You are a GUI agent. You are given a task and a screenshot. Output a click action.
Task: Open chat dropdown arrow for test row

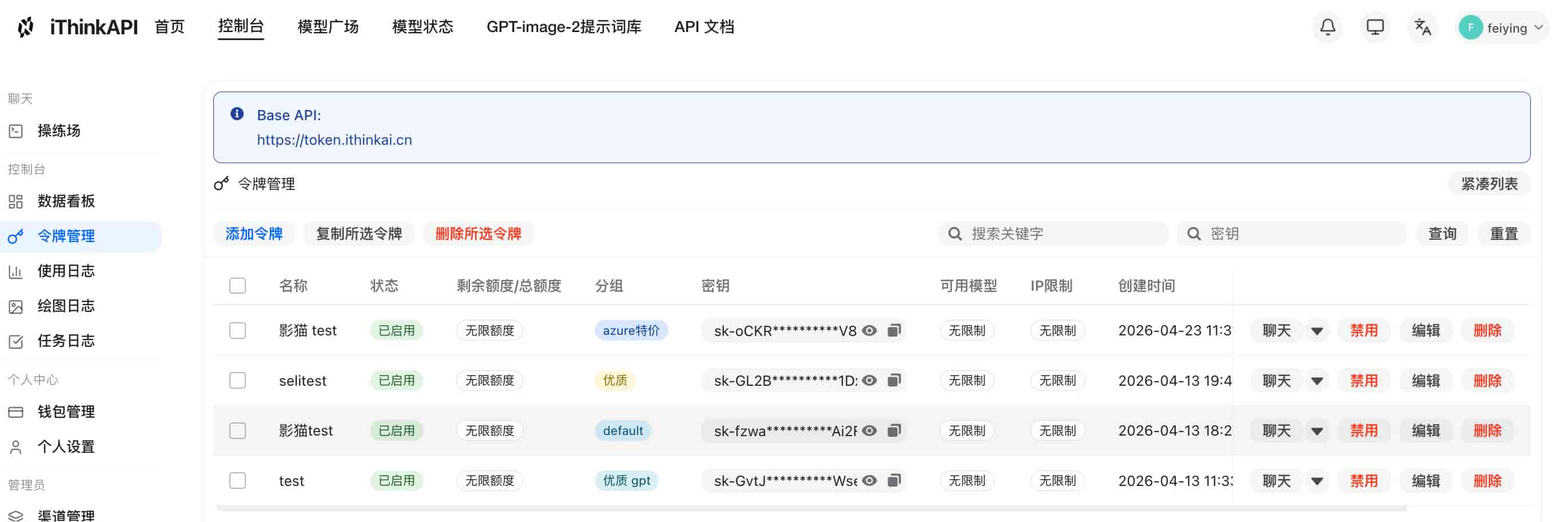click(x=1317, y=481)
